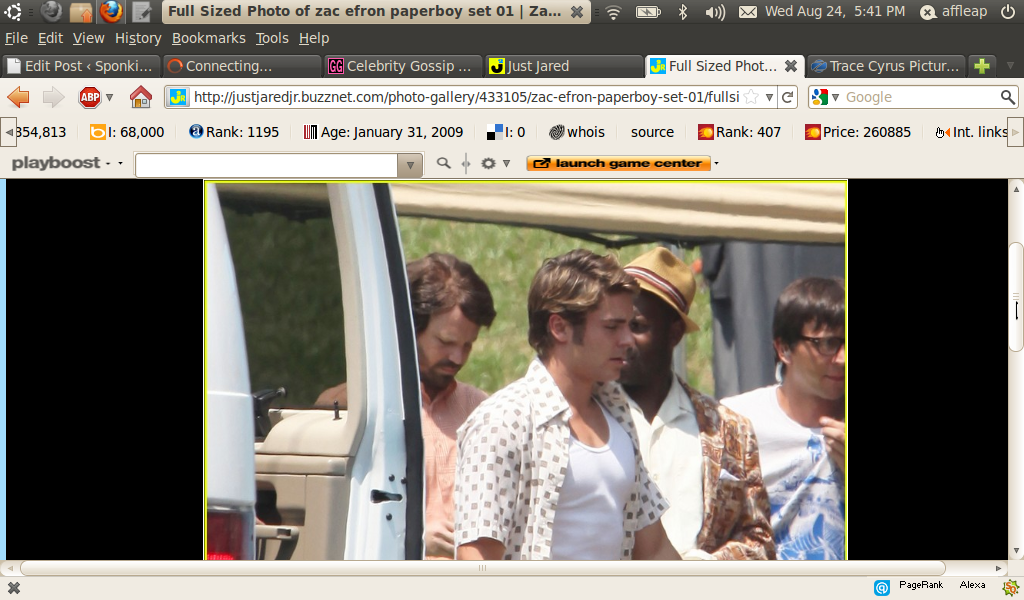Viewport: 1024px width, 600px height.
Task: Click the Rank: 407 entry
Action: [739, 132]
